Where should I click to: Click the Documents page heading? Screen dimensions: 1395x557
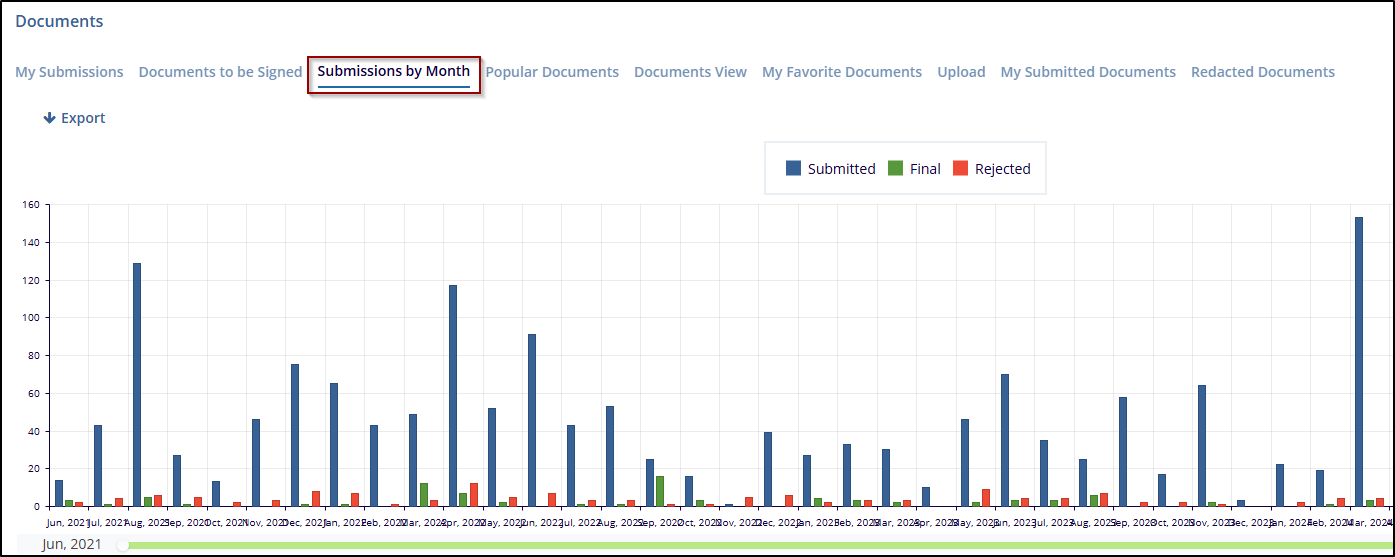coord(59,21)
